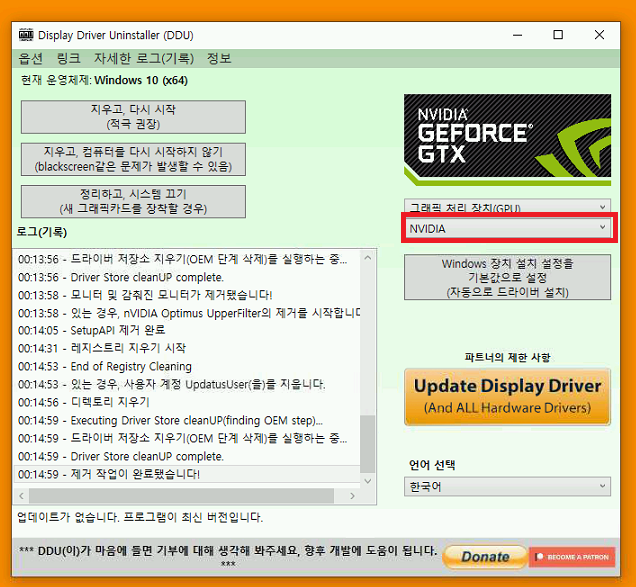This screenshot has height=587, width=636.
Task: Select log row 00:14:59 드라이버 저장소 지우기
Action: pos(187,438)
